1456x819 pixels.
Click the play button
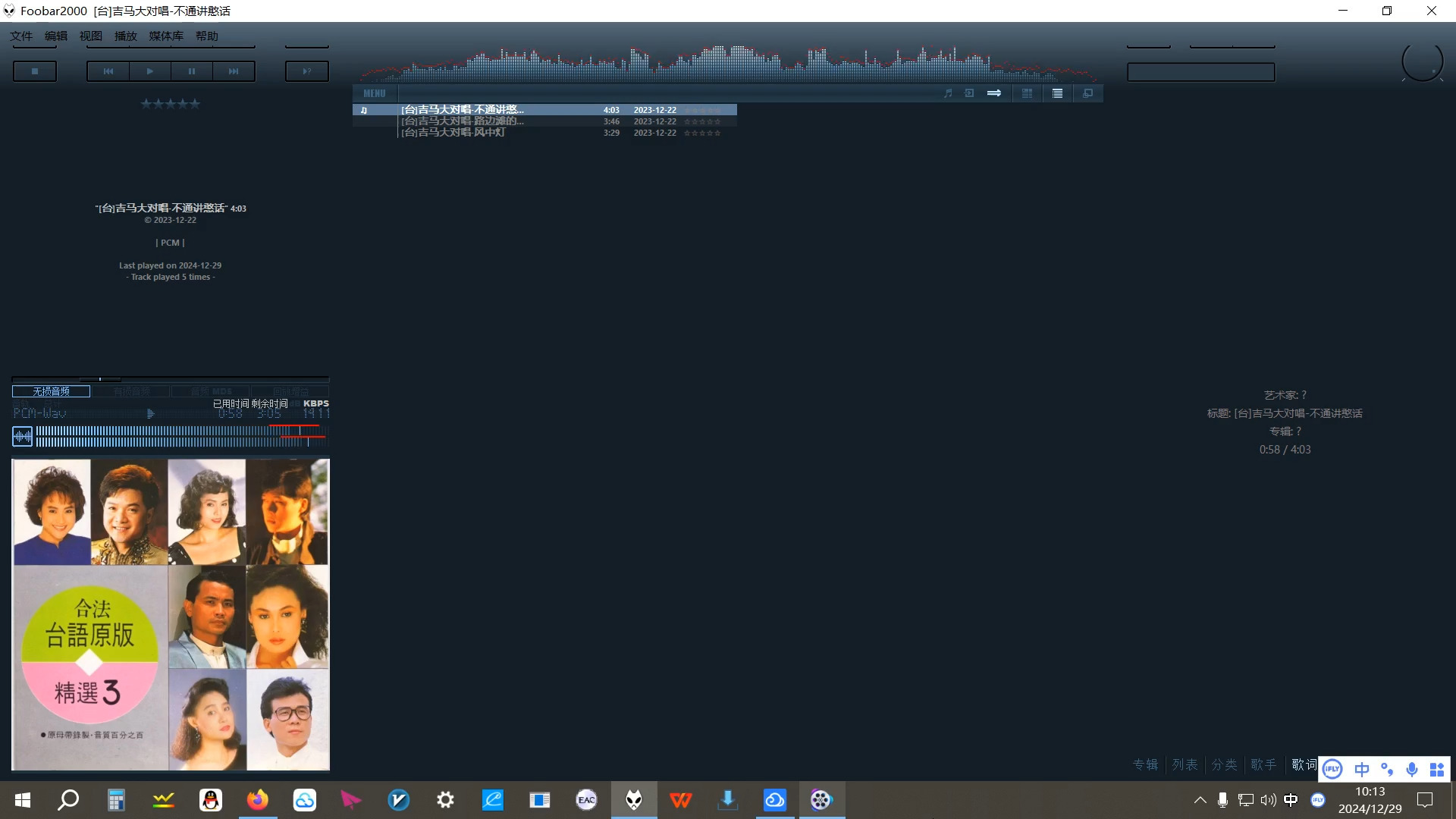tap(150, 71)
